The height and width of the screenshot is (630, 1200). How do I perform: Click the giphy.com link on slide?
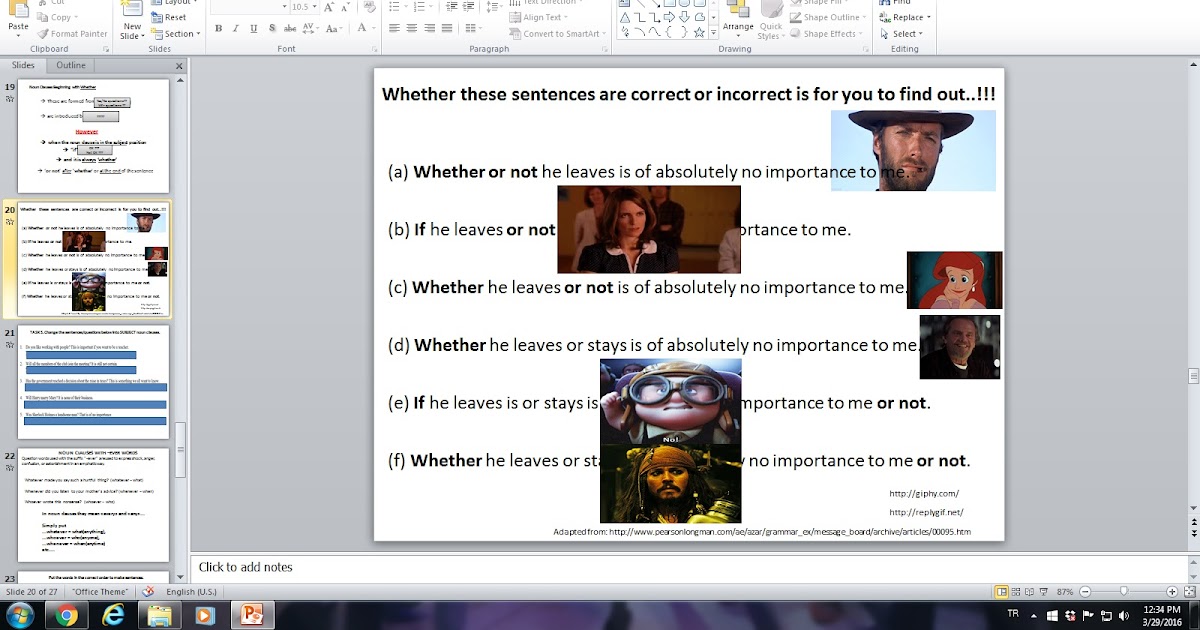923,494
